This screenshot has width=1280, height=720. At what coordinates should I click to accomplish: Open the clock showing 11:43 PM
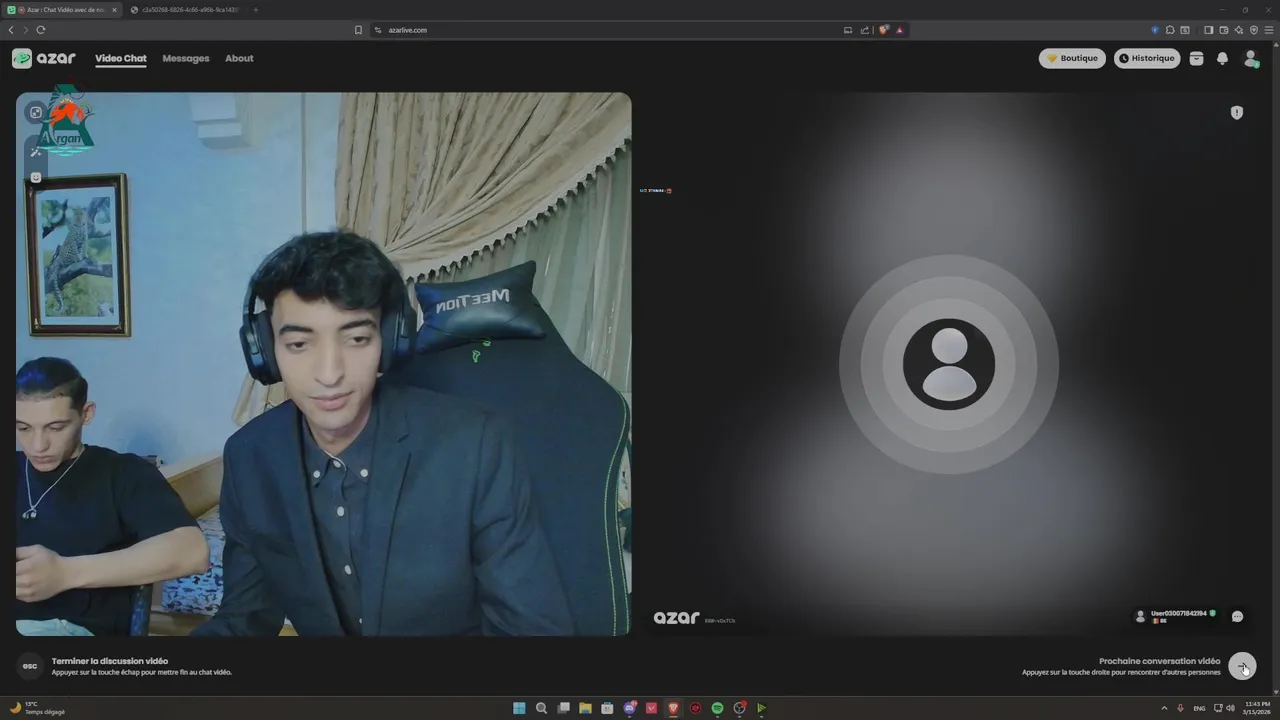(x=1257, y=708)
